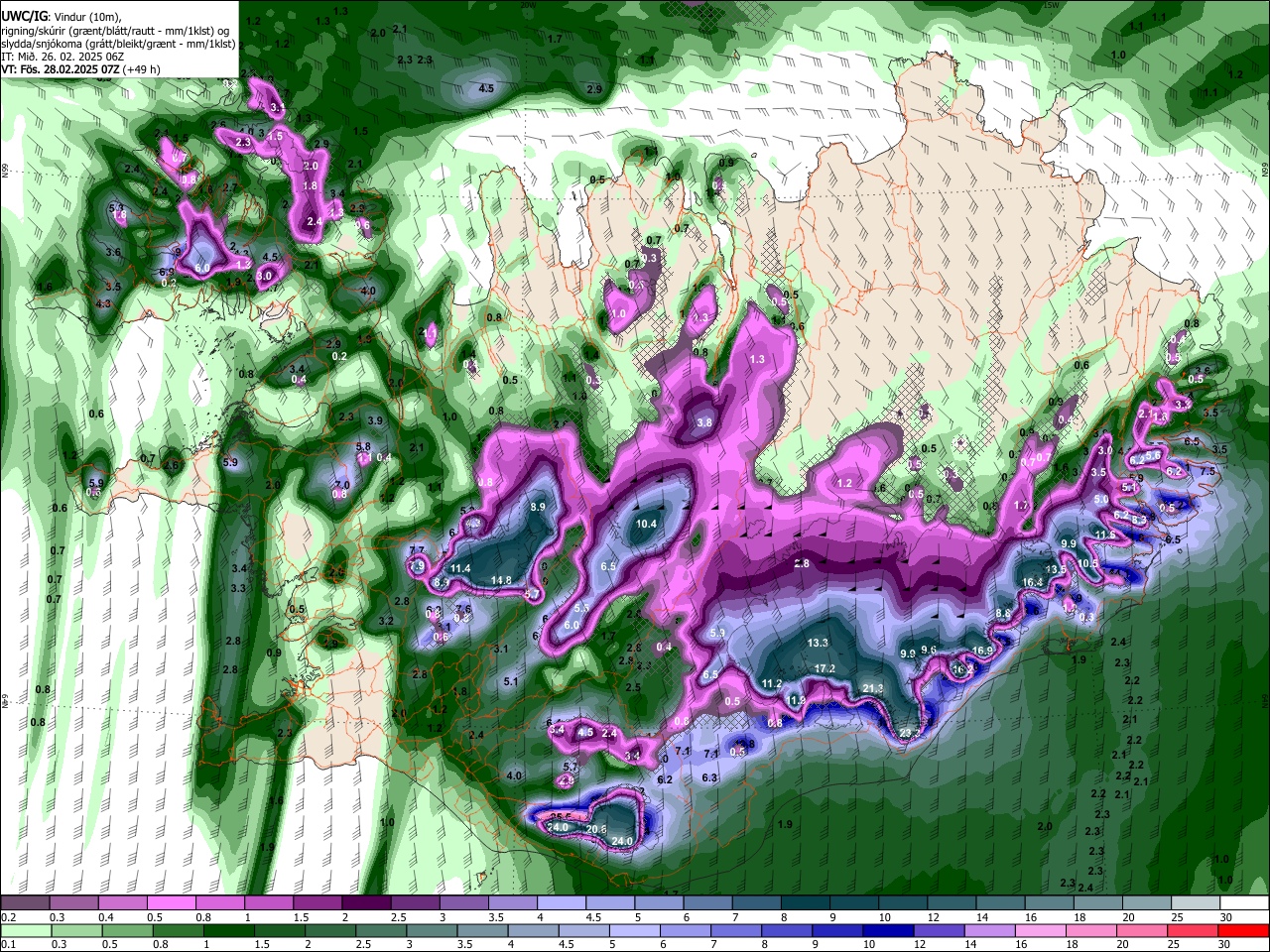The height and width of the screenshot is (952, 1270).
Task: Click the '21.3' precipitation value on the map
Action: tap(873, 688)
